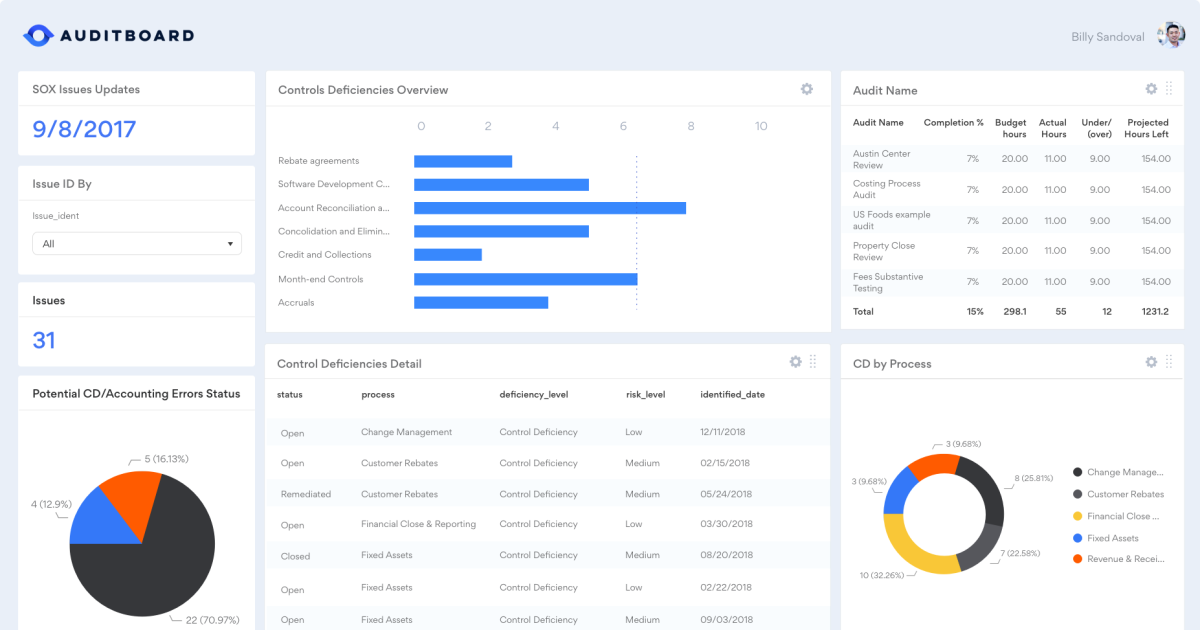Screen dimensions: 1200x630
Task: Click drag handle on CD by Process panel
Action: point(1169,362)
